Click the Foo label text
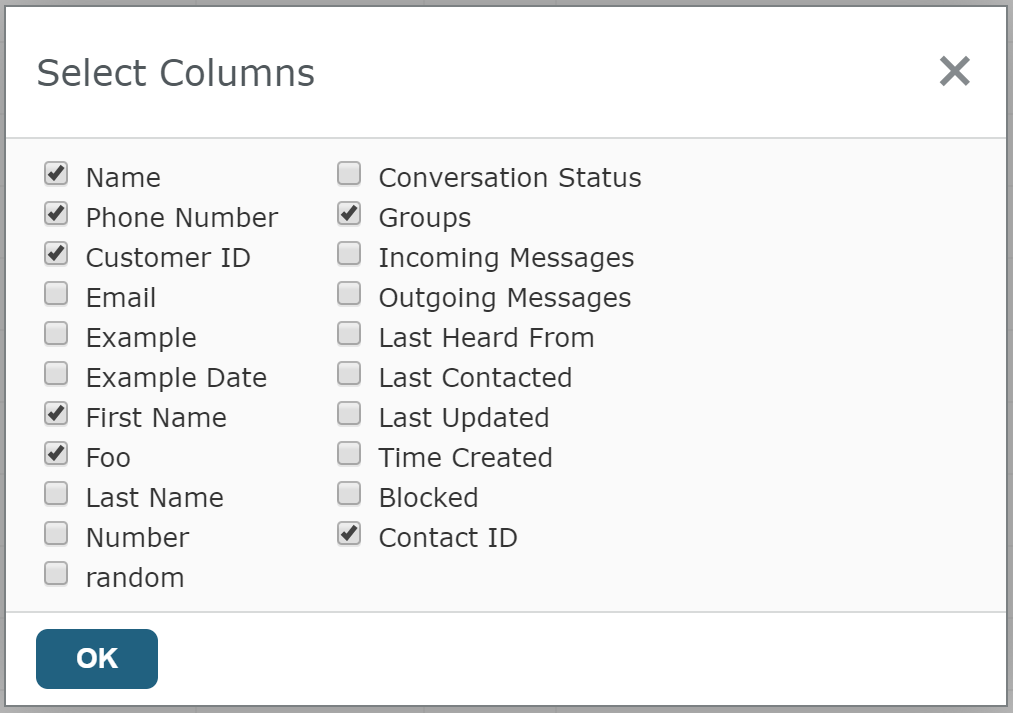The height and width of the screenshot is (713, 1013). coord(109,458)
